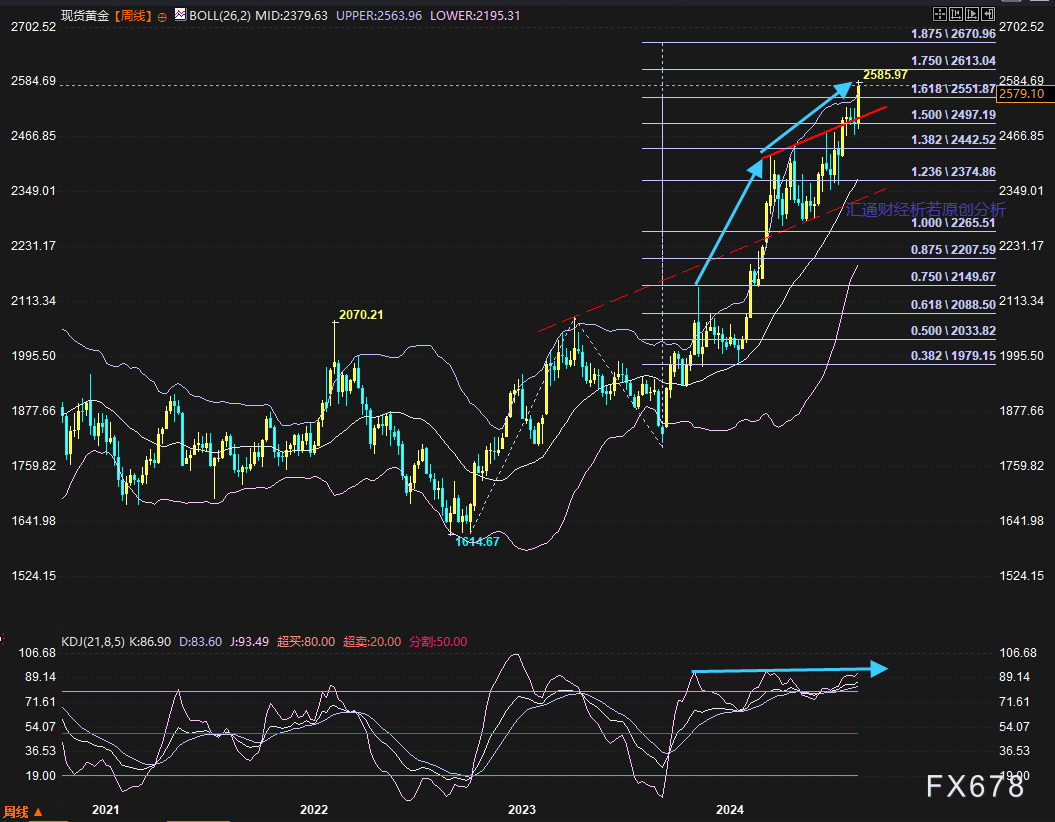Click the orange circled-plus icon beside 周线
Image resolution: width=1055 pixels, height=822 pixels.
click(x=162, y=17)
